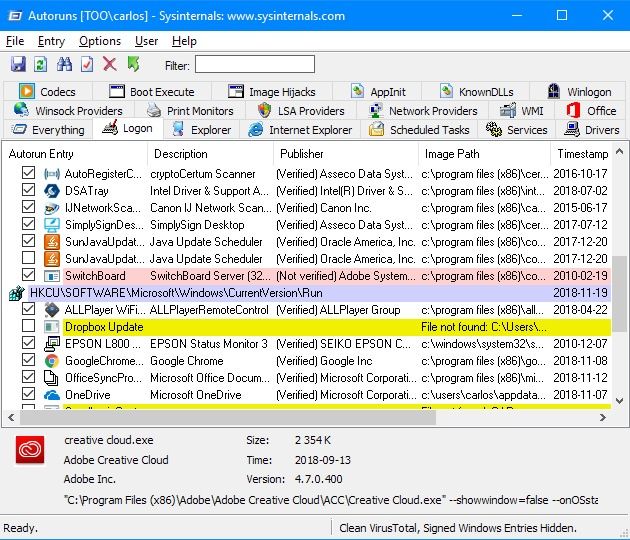The width and height of the screenshot is (630, 540).
Task: Select the Dropbox Update highlighted row
Action: point(337,327)
